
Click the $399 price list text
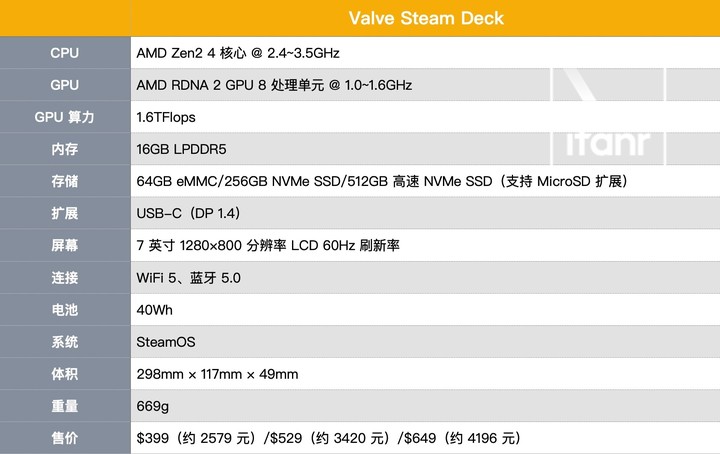(328, 438)
